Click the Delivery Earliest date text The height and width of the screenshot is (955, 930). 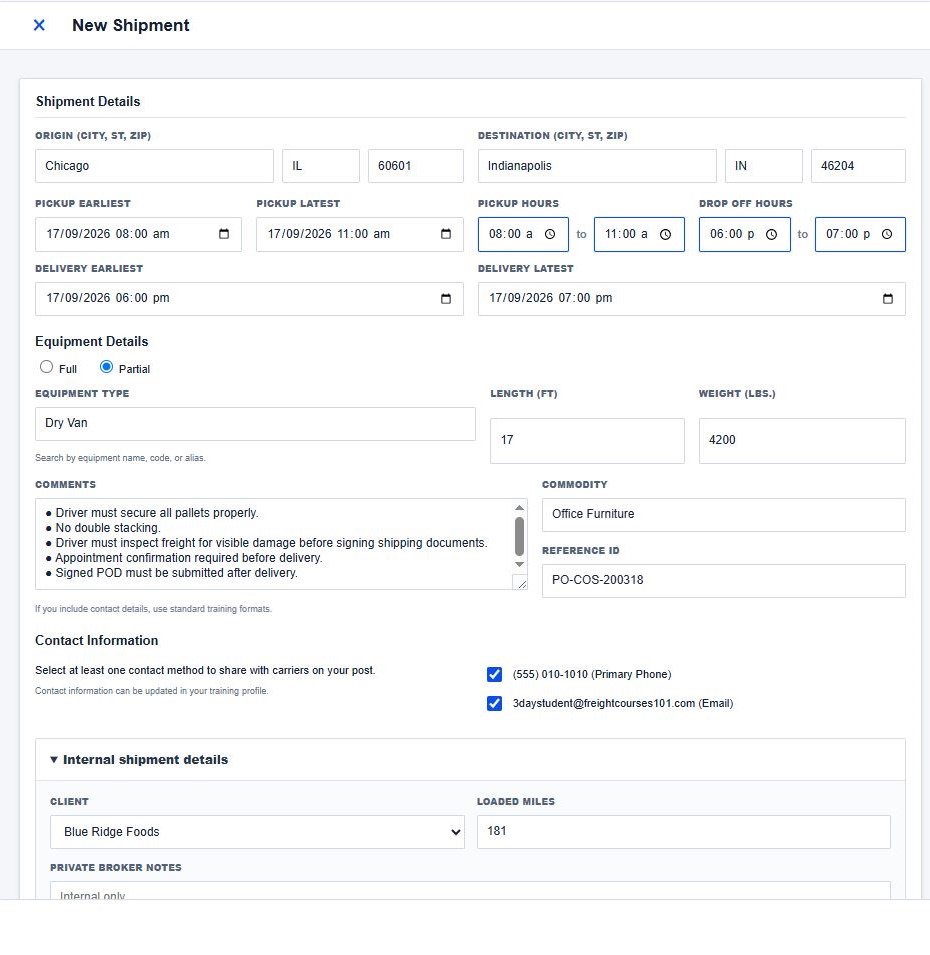108,298
